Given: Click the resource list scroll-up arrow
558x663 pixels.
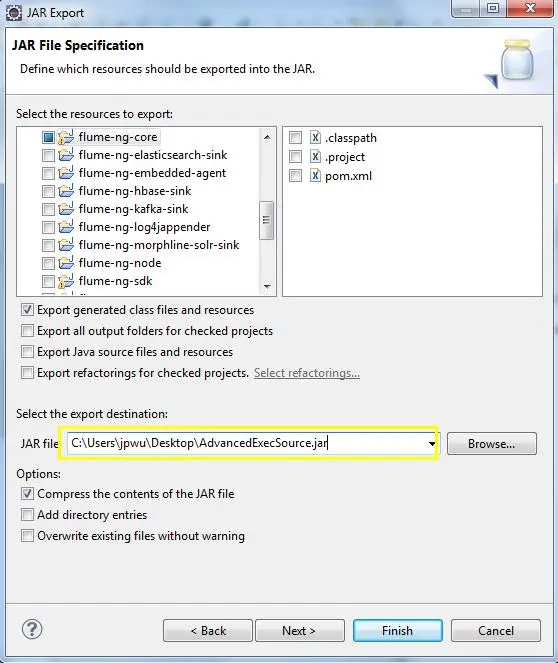Looking at the screenshot, I should (x=267, y=137).
